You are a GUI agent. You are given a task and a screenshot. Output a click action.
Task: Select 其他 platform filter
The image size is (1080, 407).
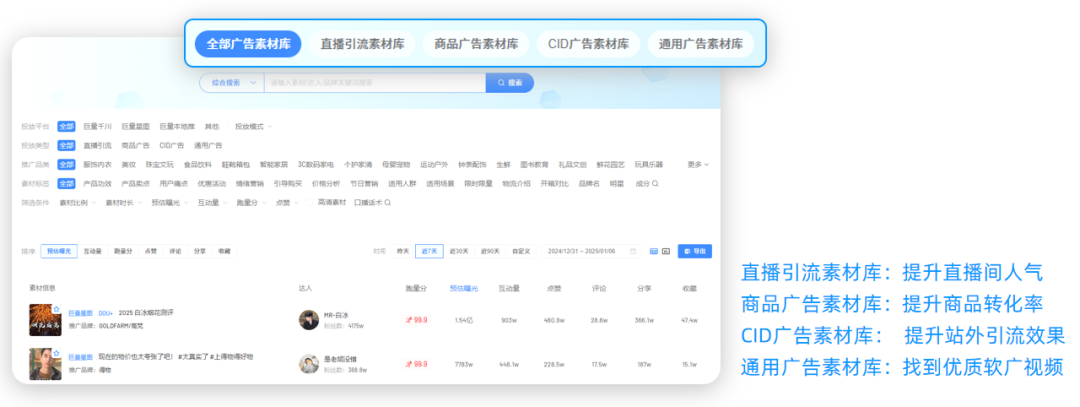(211, 127)
